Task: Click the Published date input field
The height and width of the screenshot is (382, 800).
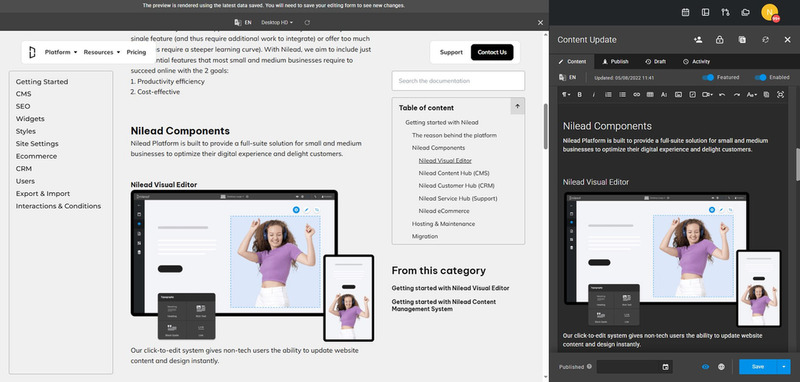Action: pos(635,367)
